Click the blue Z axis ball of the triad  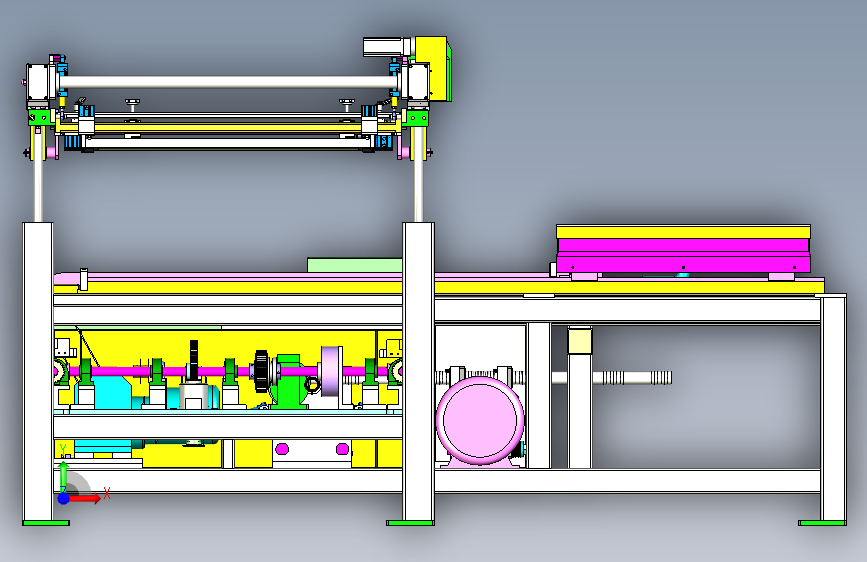click(x=64, y=498)
